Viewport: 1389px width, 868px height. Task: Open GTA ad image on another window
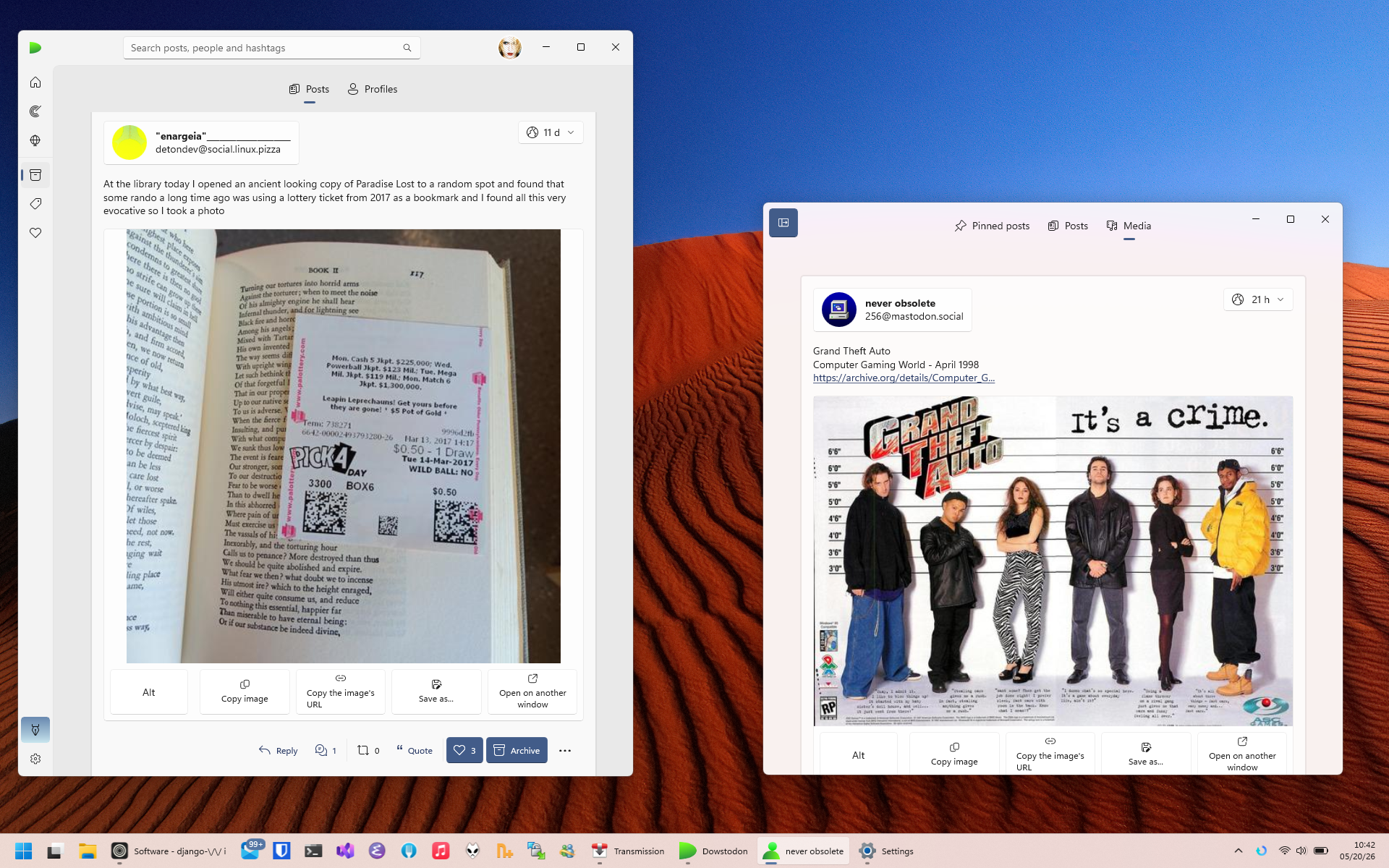tap(1242, 754)
